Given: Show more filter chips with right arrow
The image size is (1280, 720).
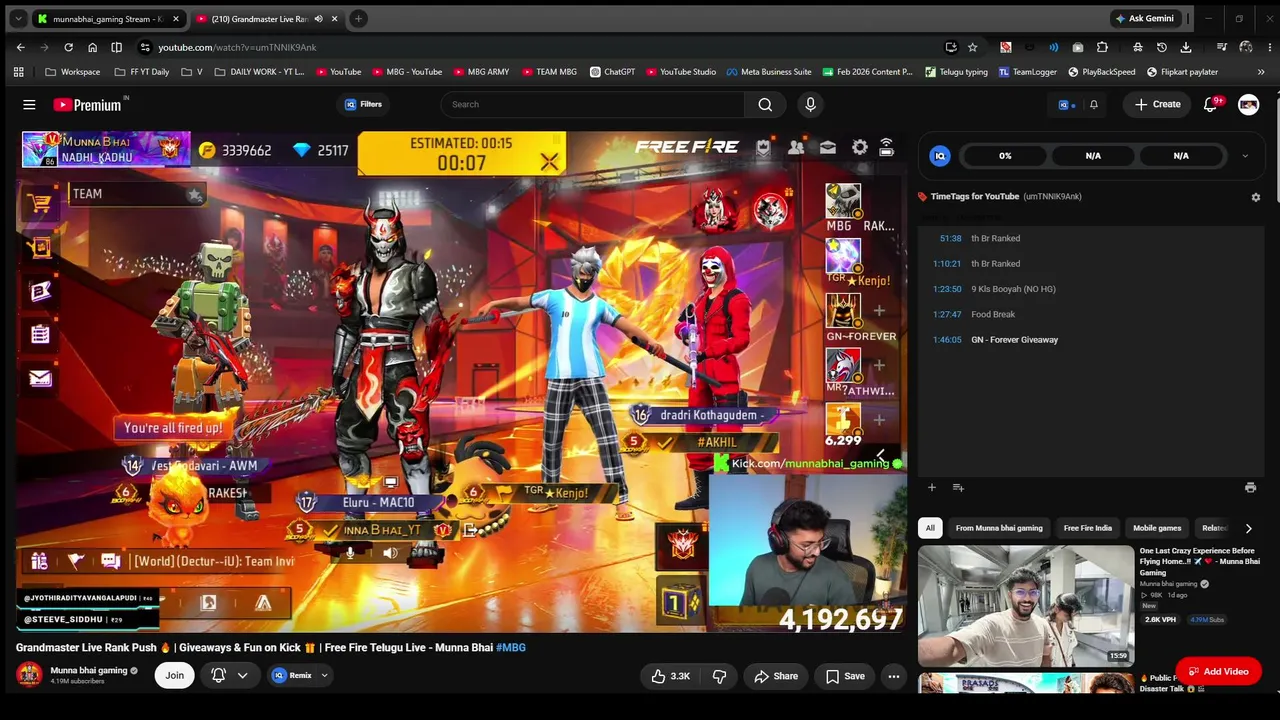Looking at the screenshot, I should point(1248,528).
